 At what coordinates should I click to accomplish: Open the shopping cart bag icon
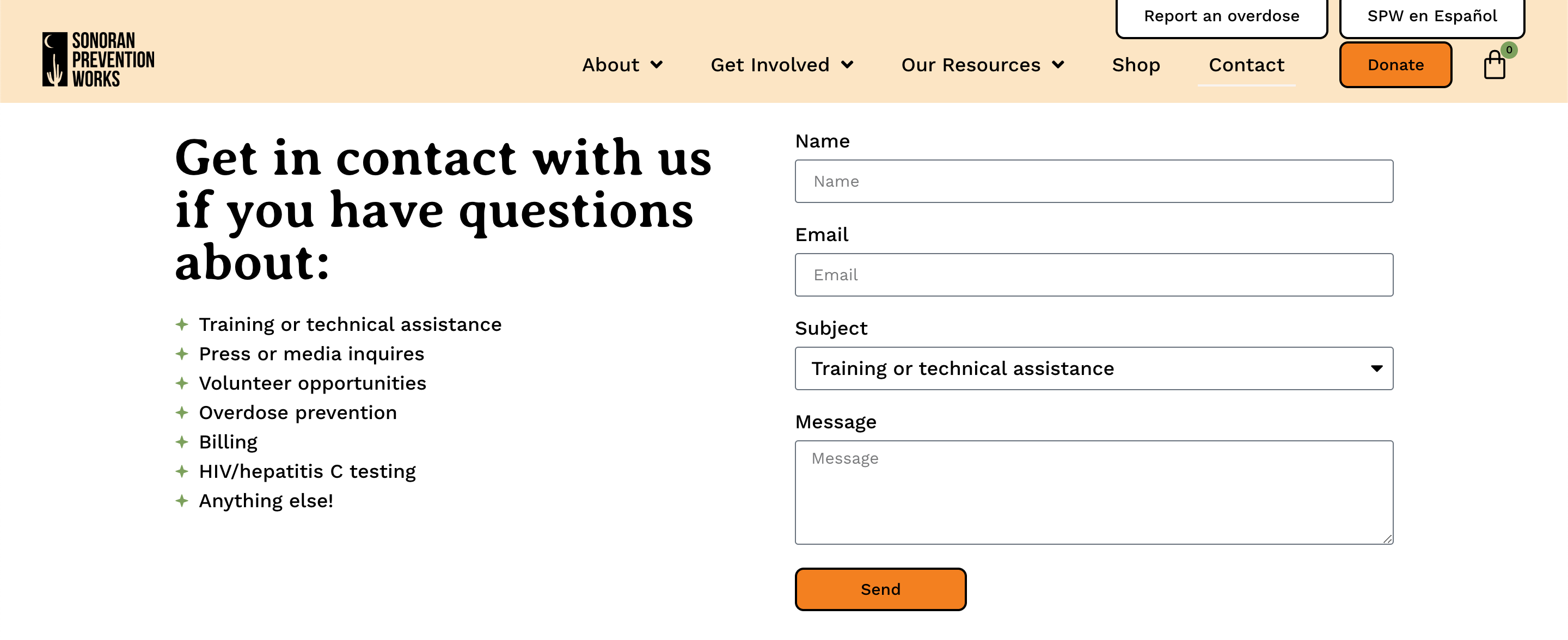coord(1494,66)
